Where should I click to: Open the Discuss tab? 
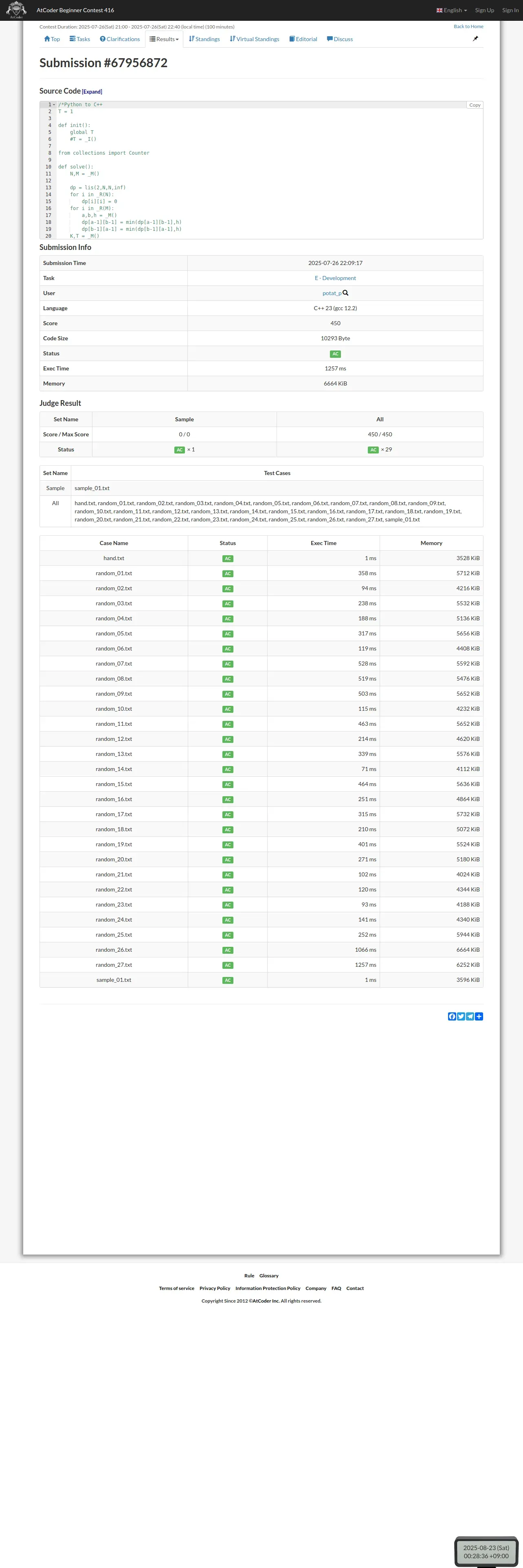pos(340,39)
